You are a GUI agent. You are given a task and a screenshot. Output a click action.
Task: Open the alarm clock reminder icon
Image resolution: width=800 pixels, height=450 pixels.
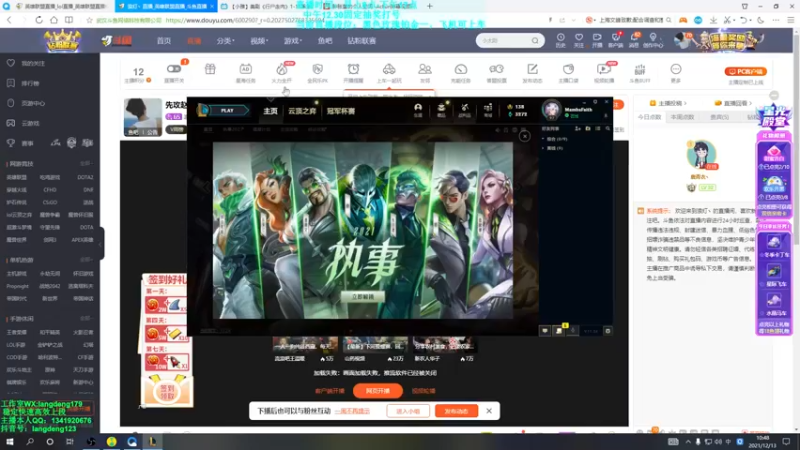point(353,69)
